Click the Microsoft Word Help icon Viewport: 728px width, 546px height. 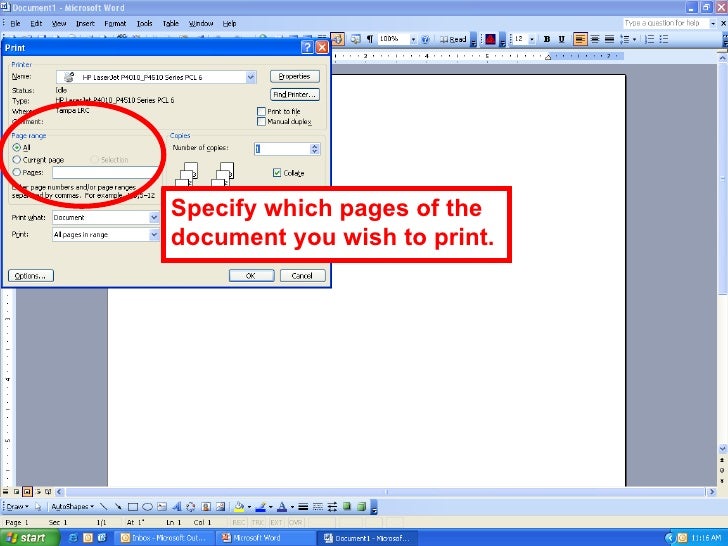tap(425, 39)
